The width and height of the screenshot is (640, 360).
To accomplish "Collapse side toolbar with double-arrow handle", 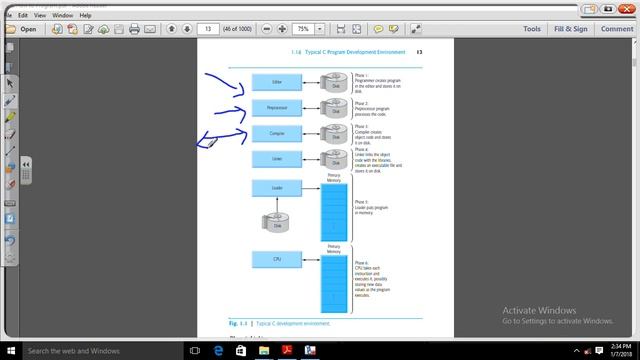I will coord(26,164).
